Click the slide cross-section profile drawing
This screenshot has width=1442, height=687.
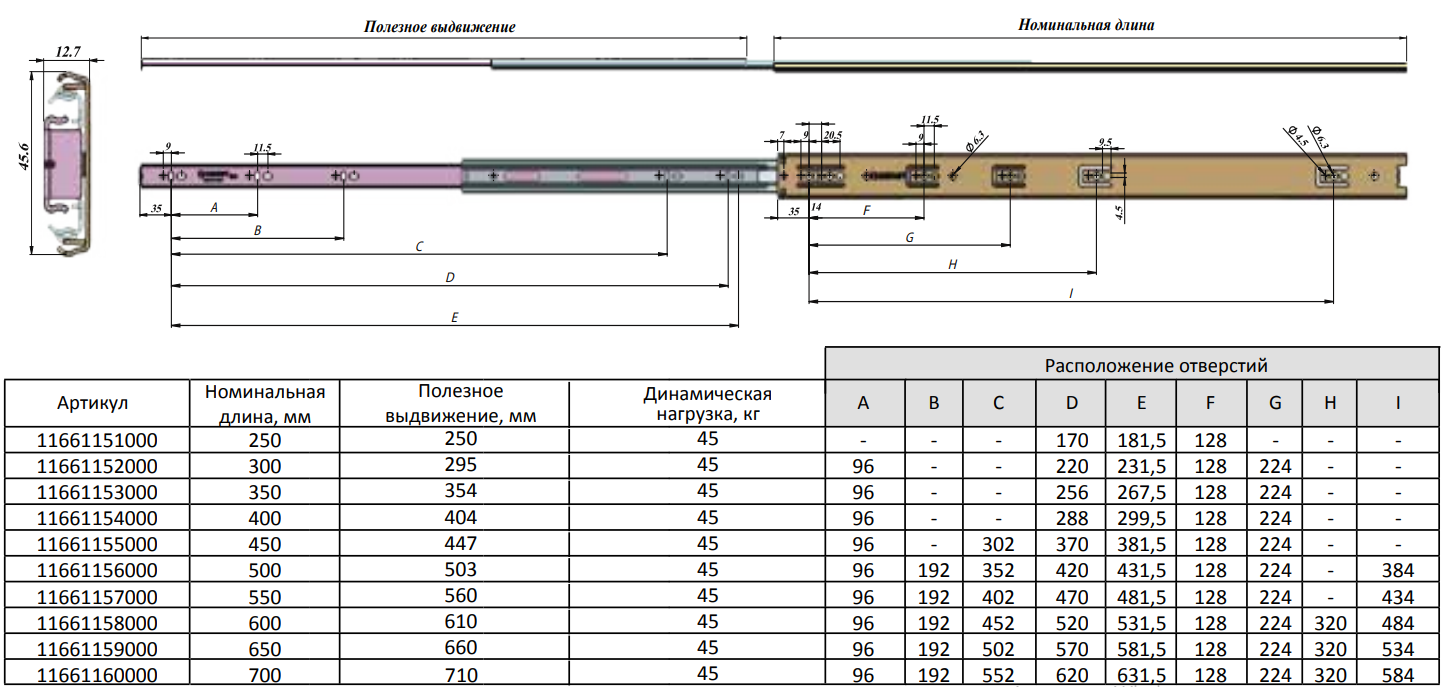[x=67, y=163]
